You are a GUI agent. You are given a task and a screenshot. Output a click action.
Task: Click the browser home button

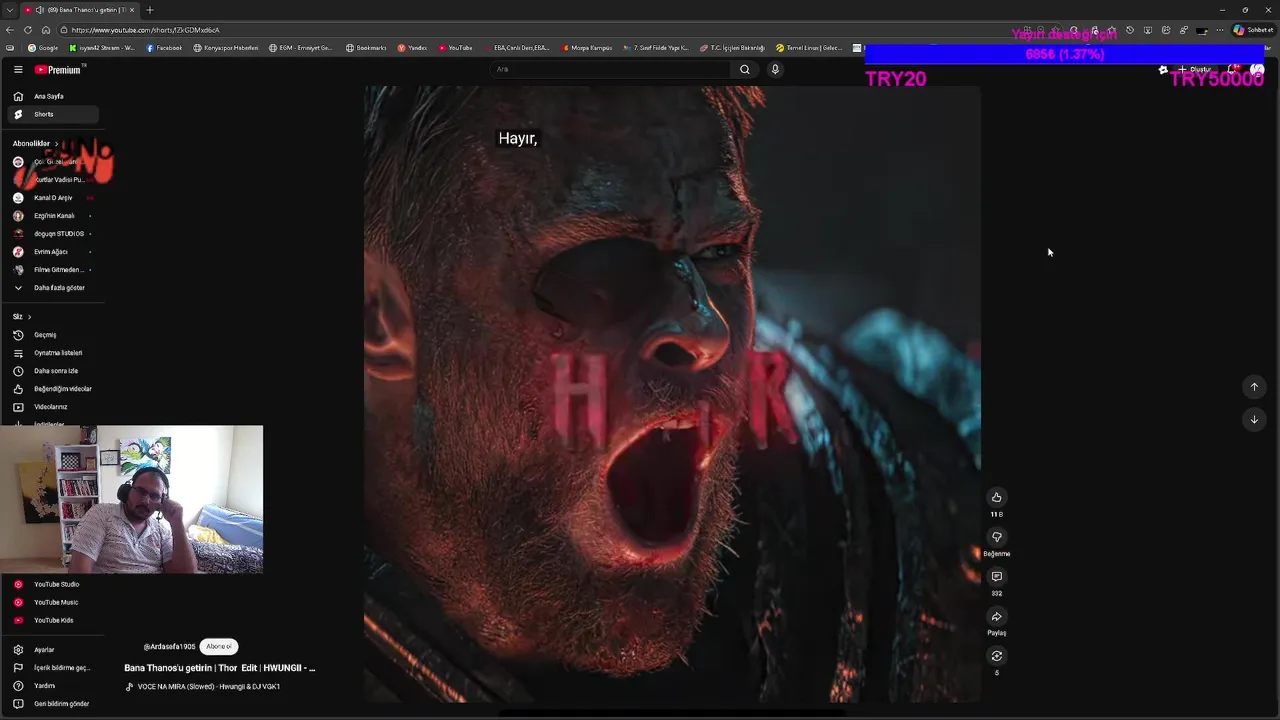[x=45, y=30]
